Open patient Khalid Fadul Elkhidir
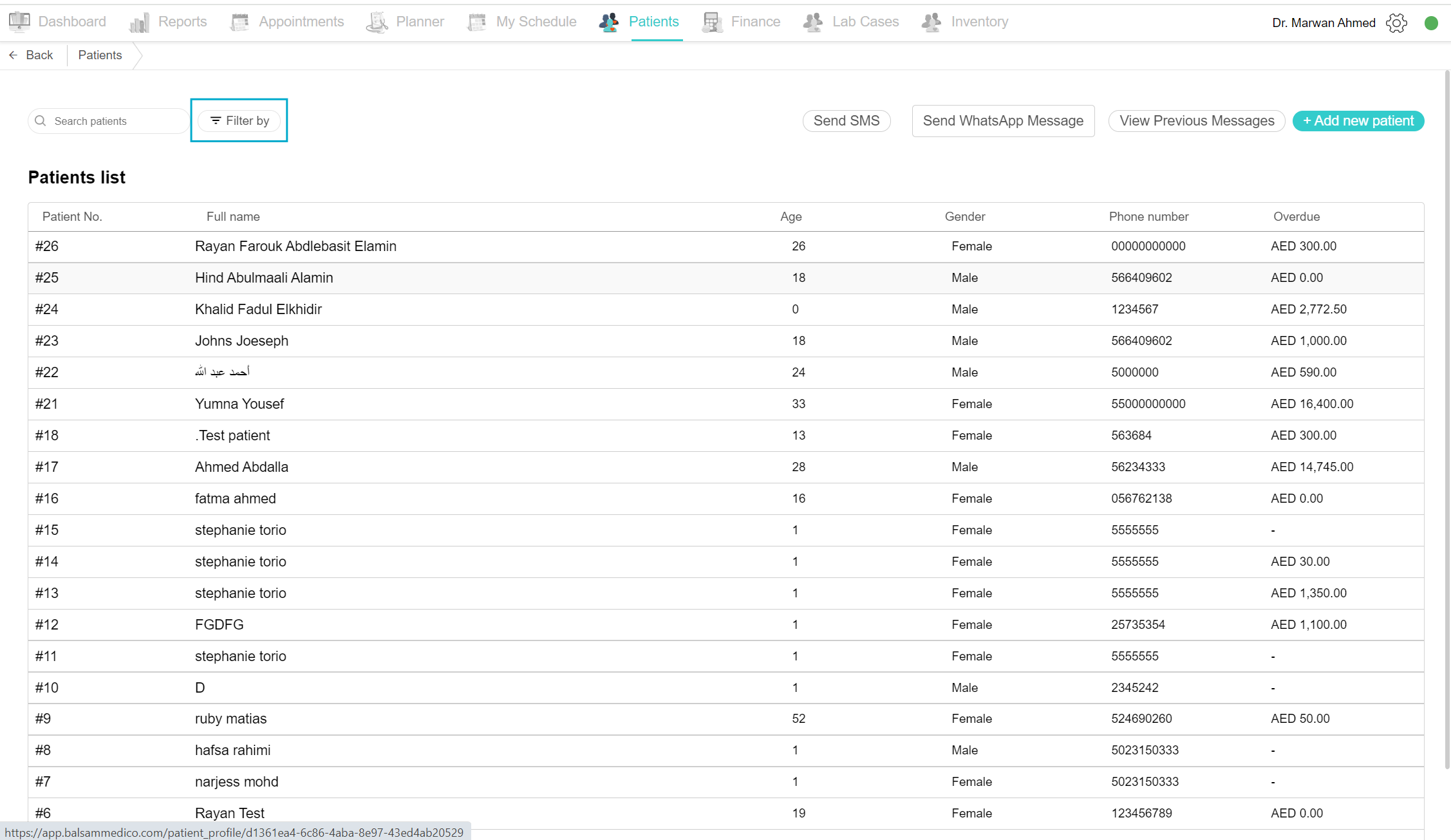This screenshot has height=840, width=1451. coord(258,310)
